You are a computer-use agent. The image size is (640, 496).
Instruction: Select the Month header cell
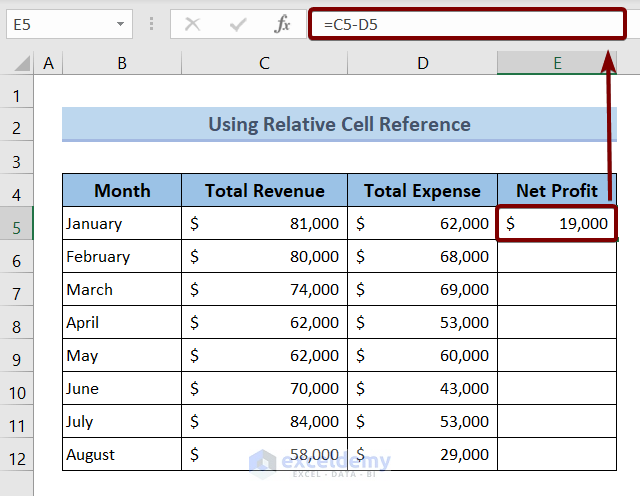point(122,190)
